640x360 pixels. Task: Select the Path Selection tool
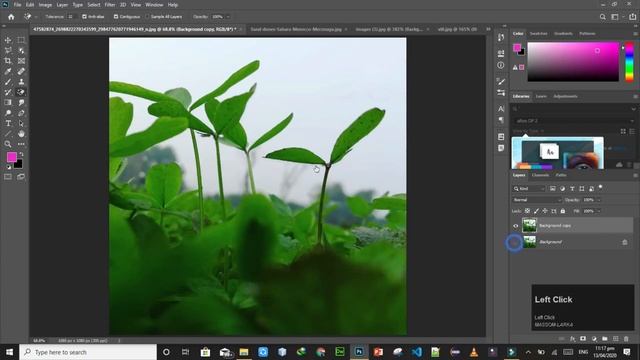[21, 123]
